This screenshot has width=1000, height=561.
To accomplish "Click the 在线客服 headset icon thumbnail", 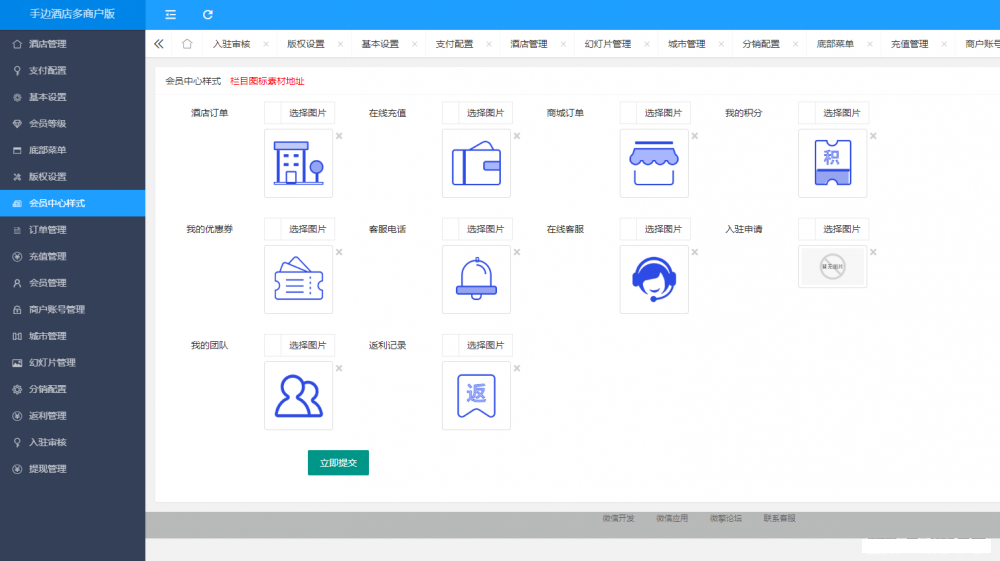I will click(654, 279).
